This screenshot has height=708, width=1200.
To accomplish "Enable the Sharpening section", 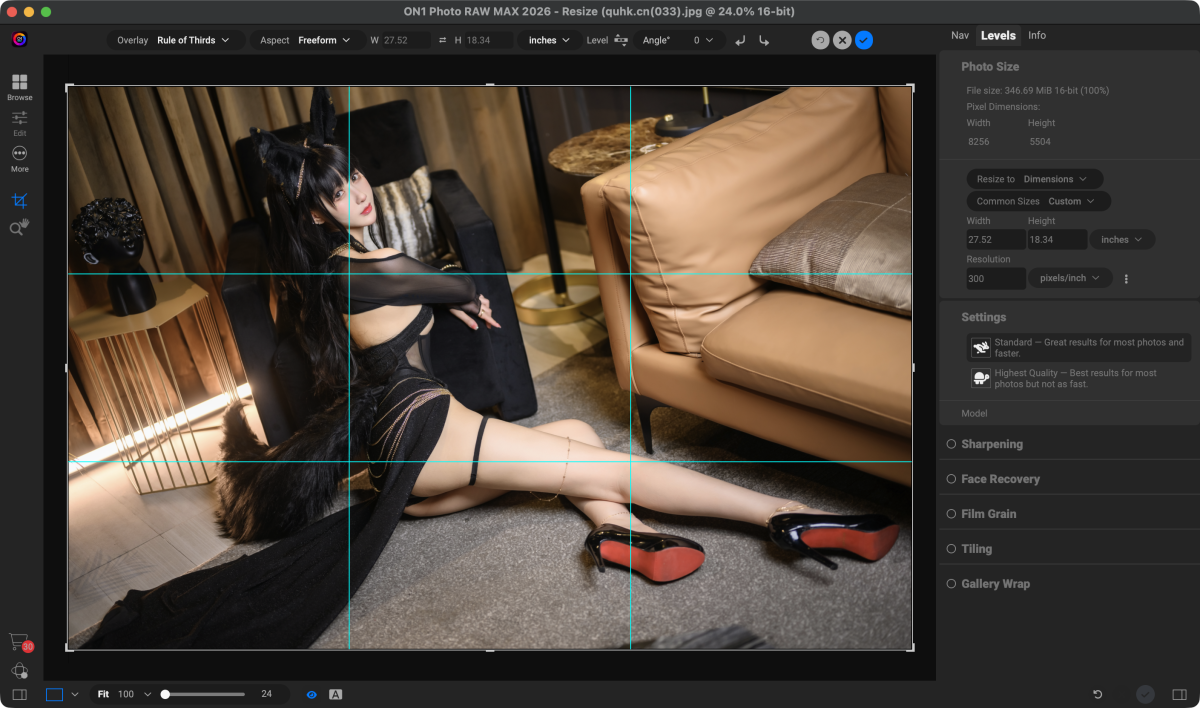I will [951, 444].
